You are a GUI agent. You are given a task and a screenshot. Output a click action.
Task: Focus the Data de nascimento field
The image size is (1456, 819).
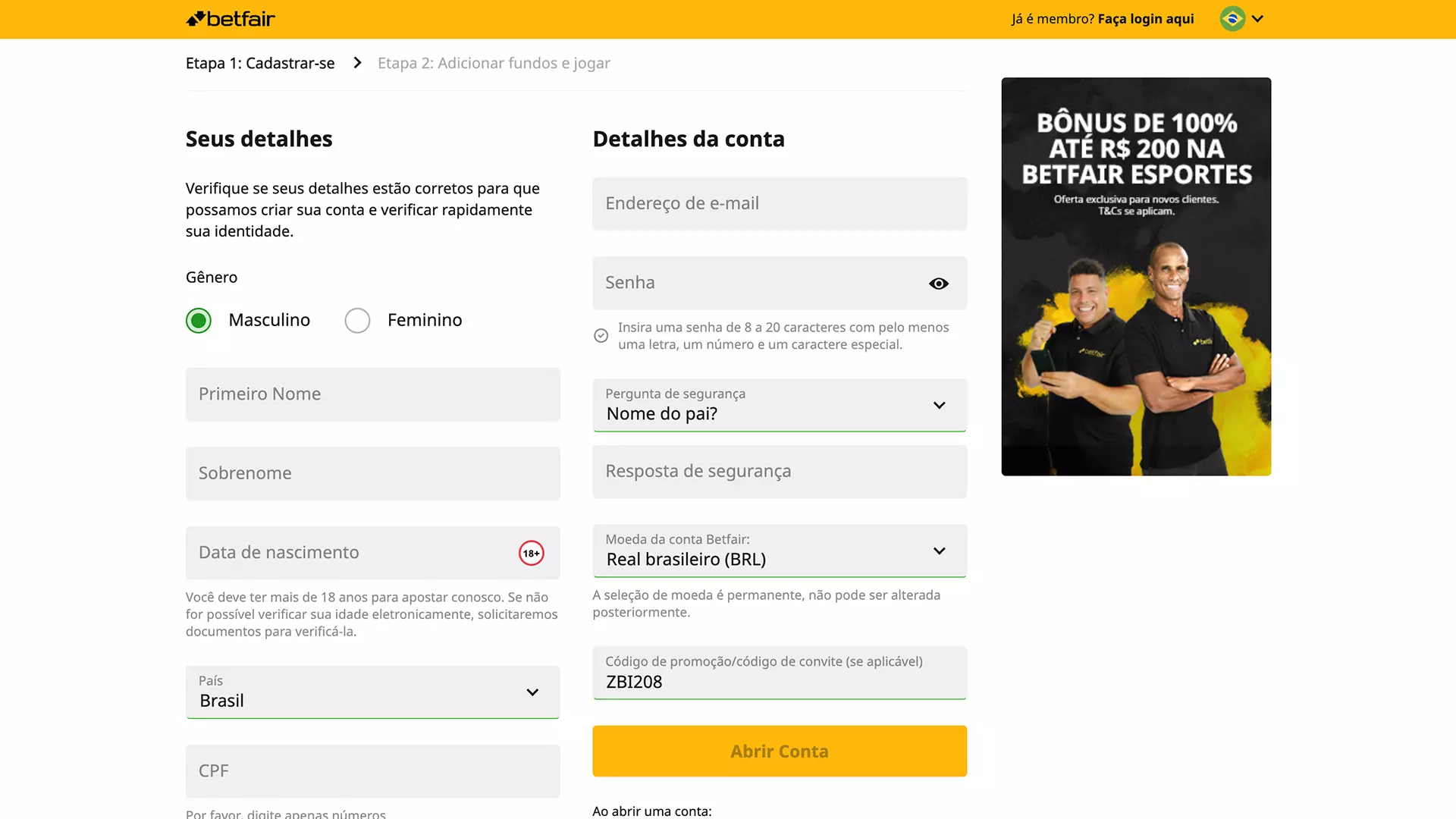[373, 554]
